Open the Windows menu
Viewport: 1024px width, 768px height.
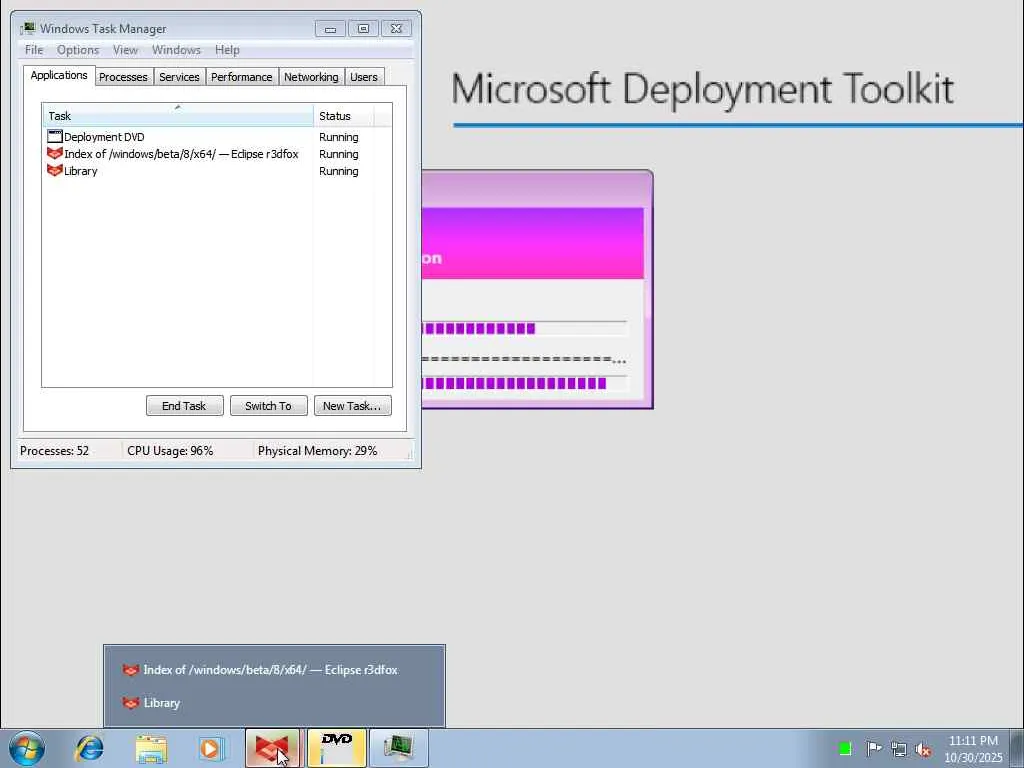(176, 50)
